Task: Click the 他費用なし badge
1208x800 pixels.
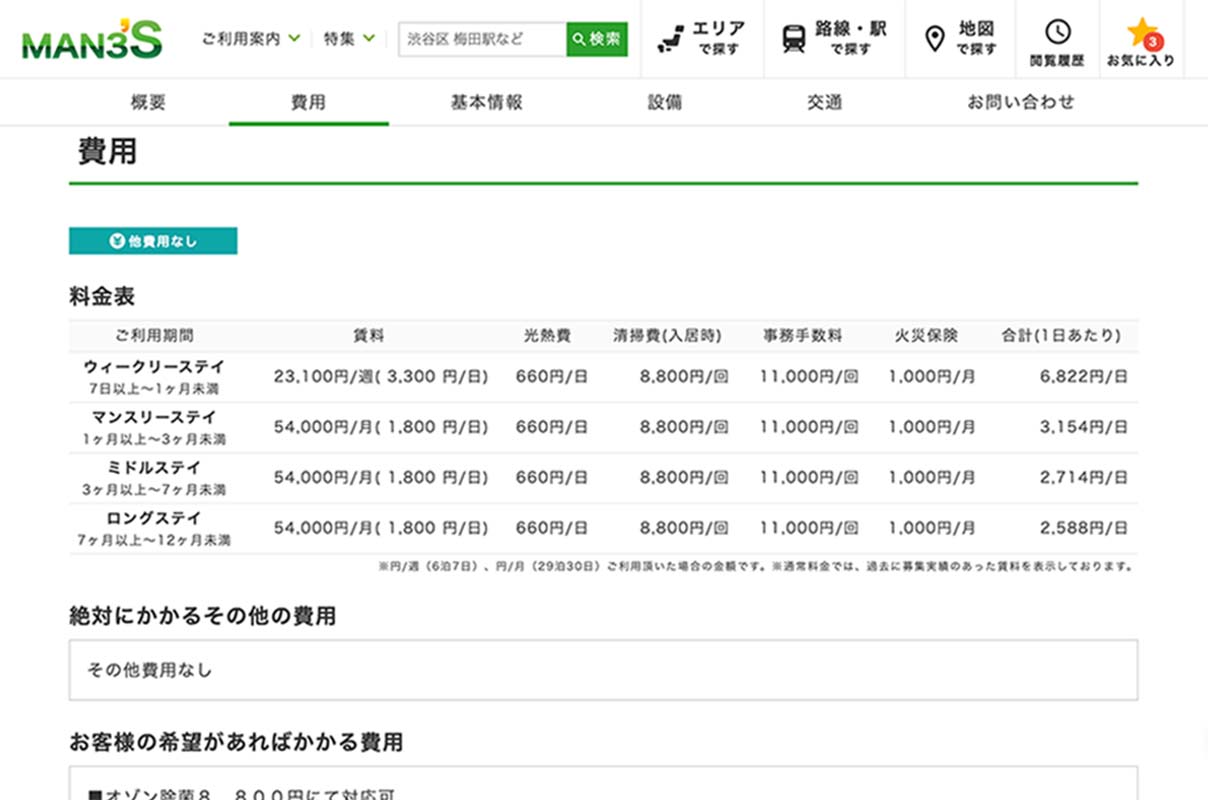Action: point(153,241)
